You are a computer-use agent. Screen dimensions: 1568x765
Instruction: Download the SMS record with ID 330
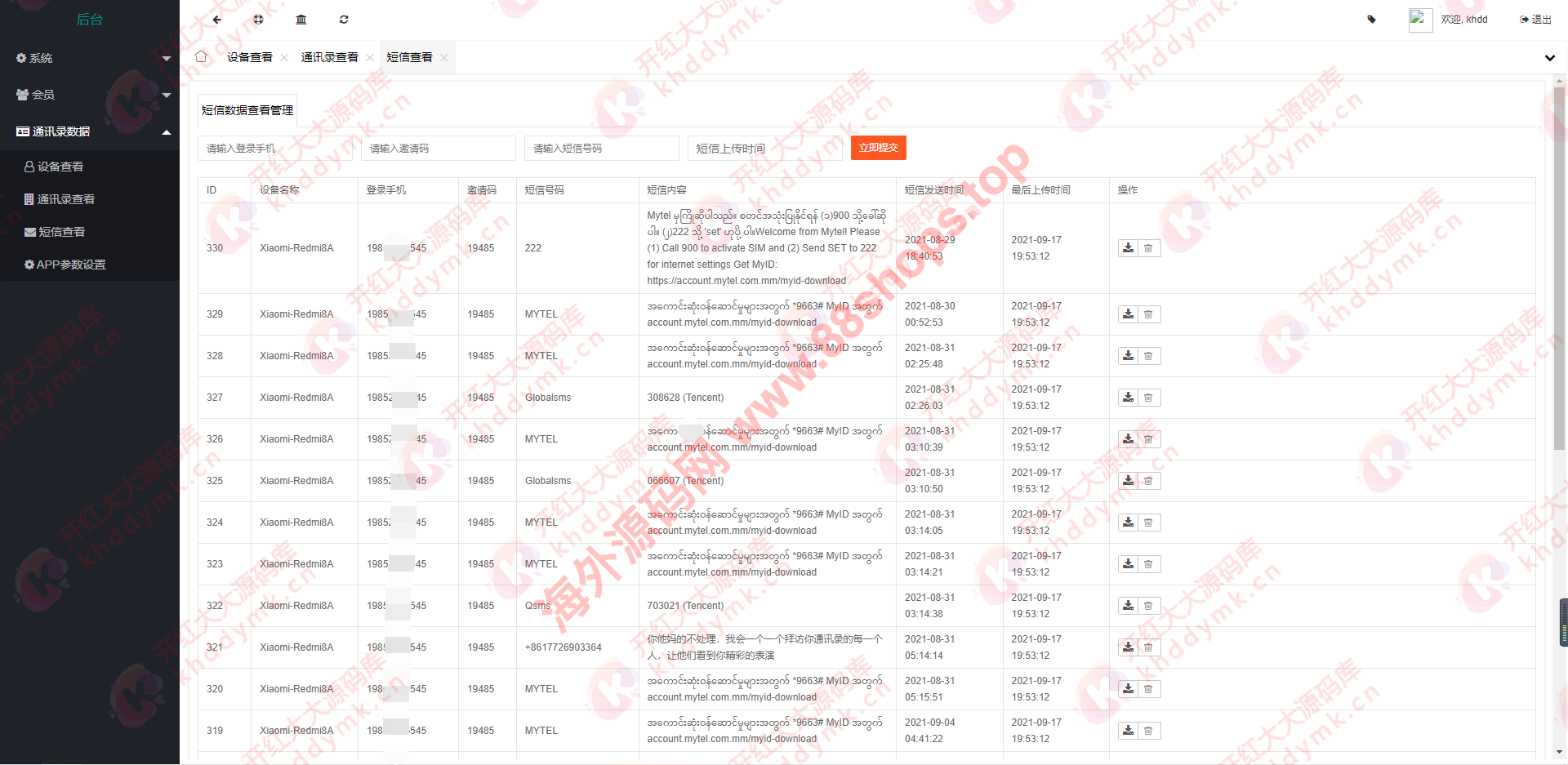(x=1128, y=248)
